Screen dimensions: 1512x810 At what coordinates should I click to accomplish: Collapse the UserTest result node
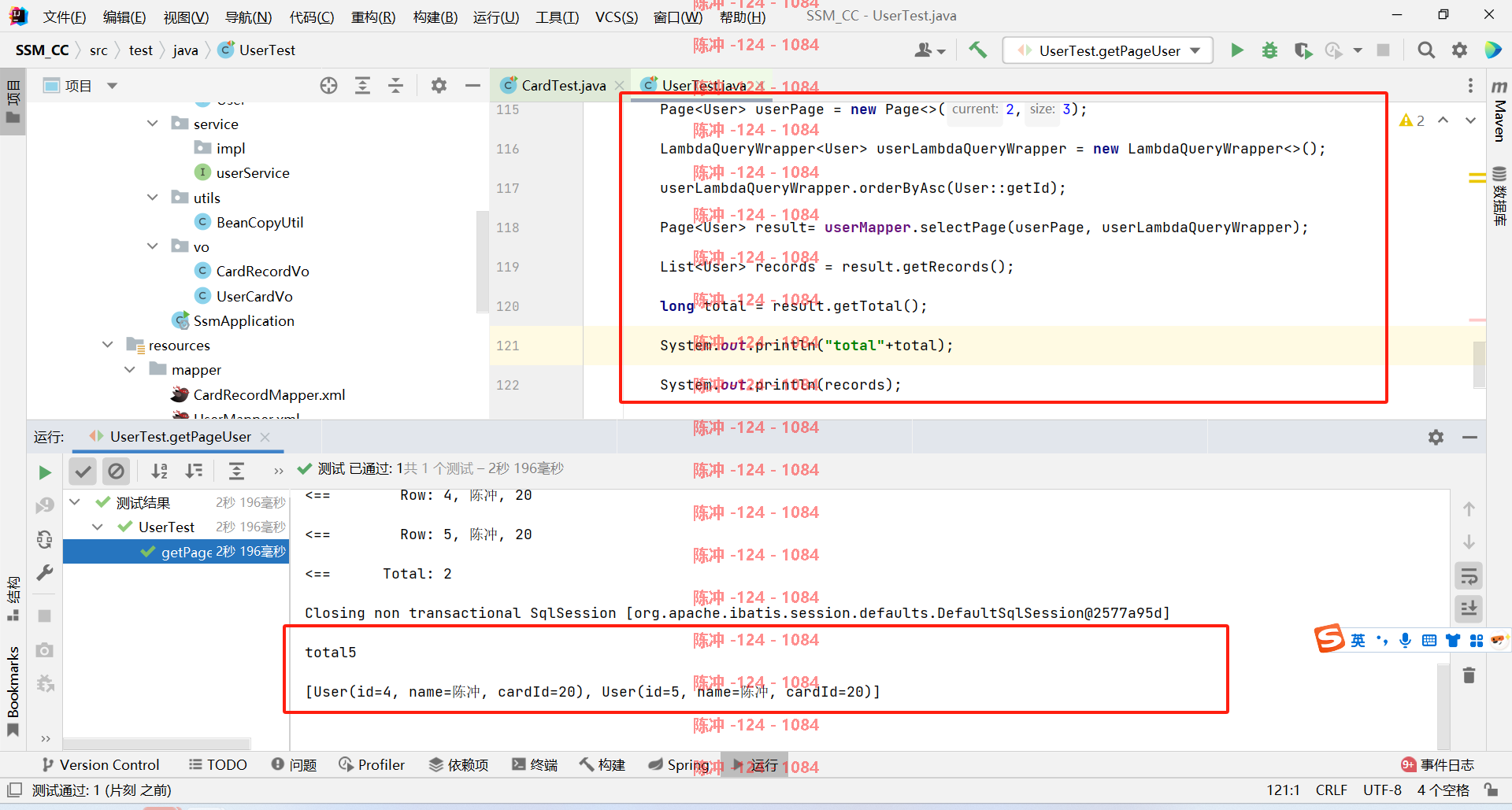(x=98, y=527)
